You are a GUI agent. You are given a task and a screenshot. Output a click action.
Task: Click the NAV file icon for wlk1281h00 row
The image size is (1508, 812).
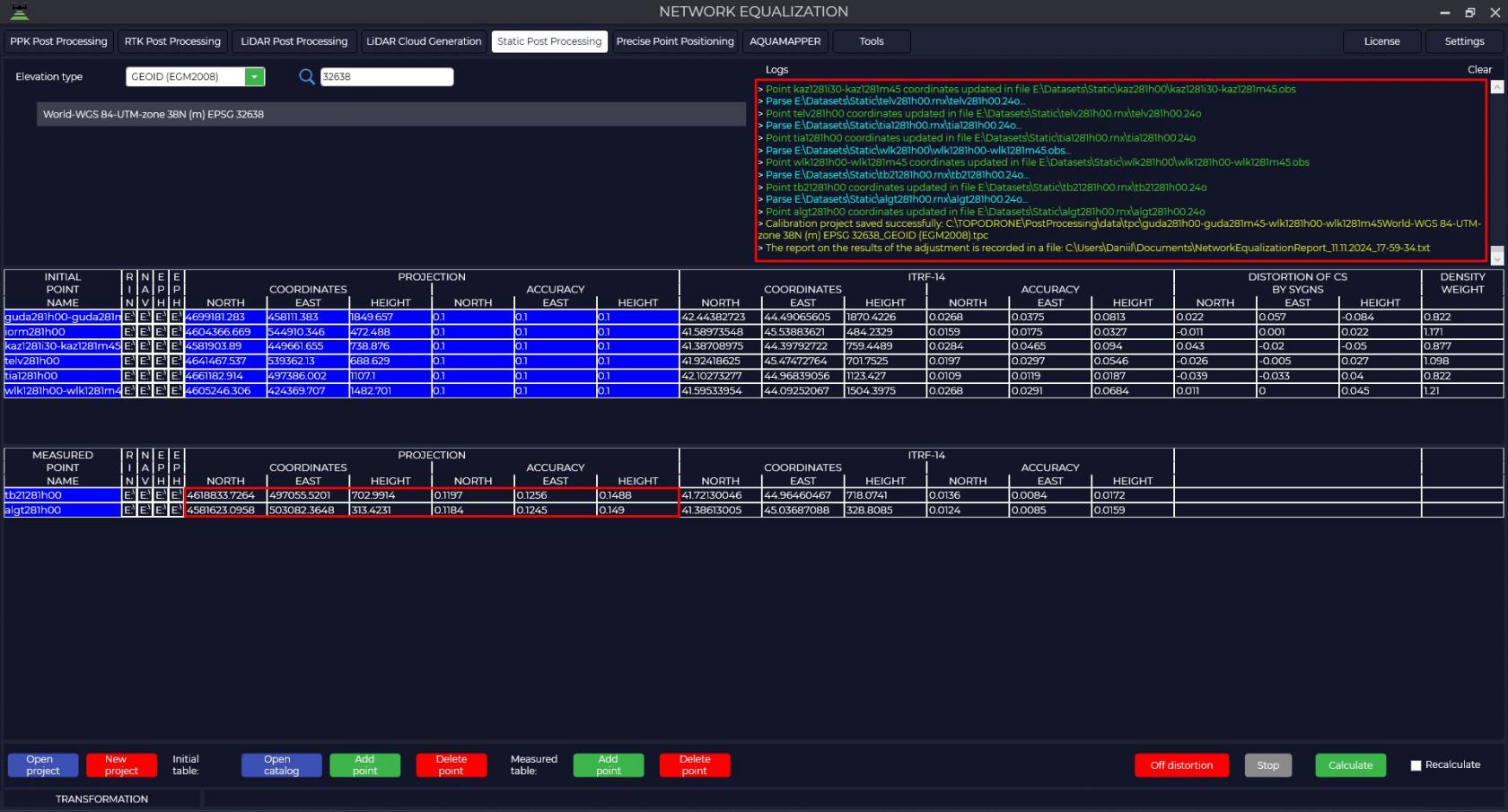click(145, 391)
